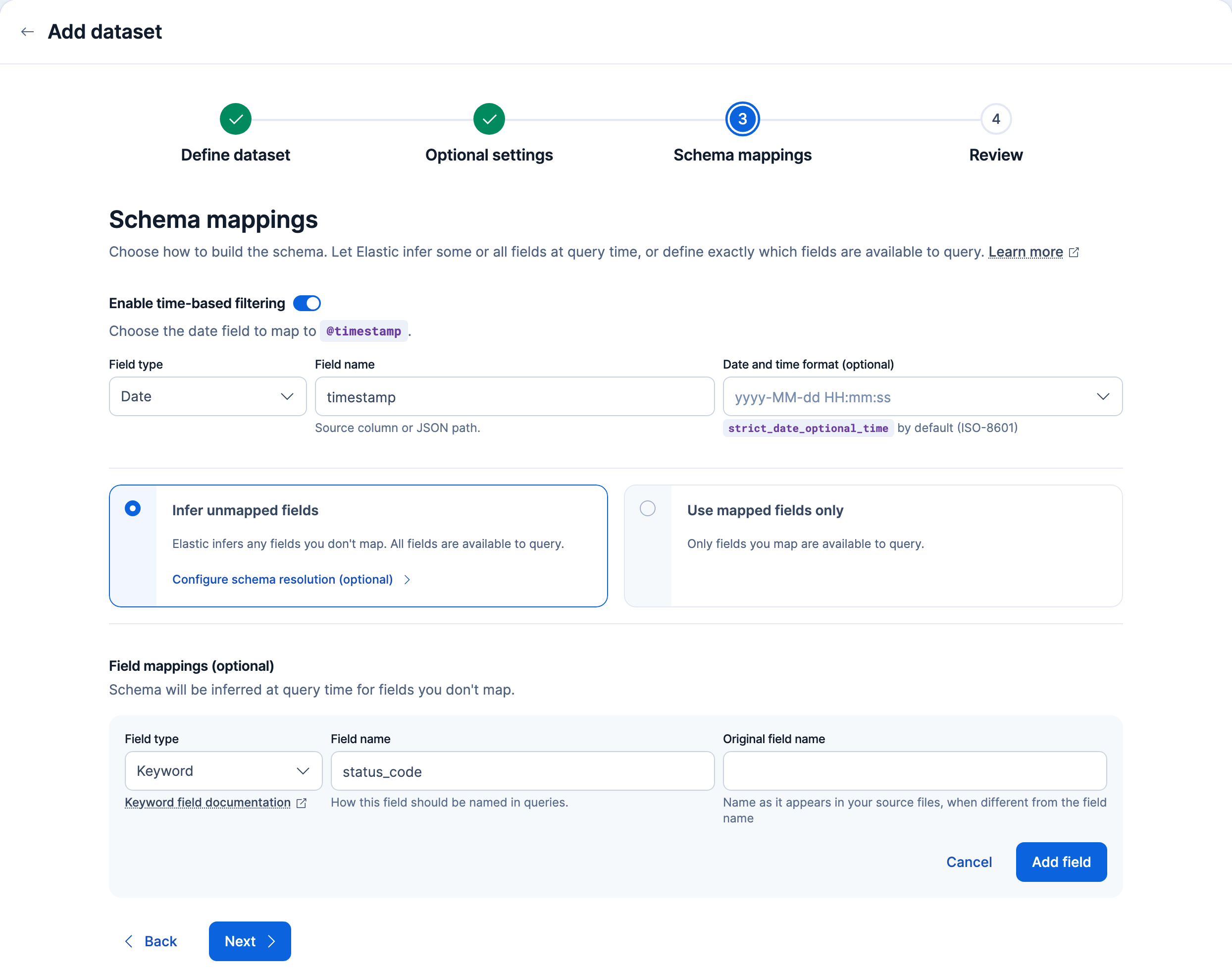1232x975 pixels.
Task: Go to the Optional settings step label
Action: [x=489, y=155]
